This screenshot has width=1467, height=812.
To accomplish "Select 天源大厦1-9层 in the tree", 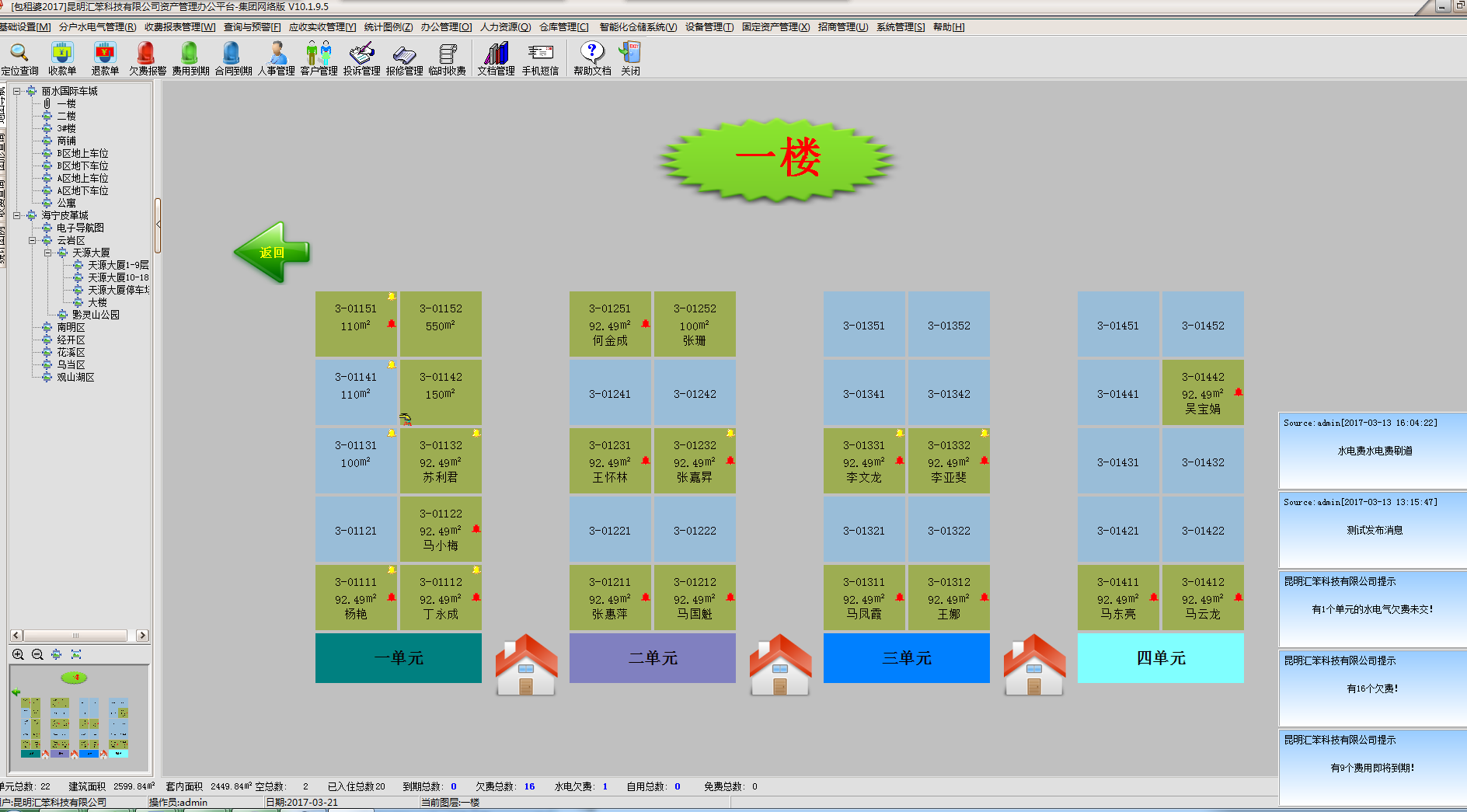I will [x=118, y=265].
